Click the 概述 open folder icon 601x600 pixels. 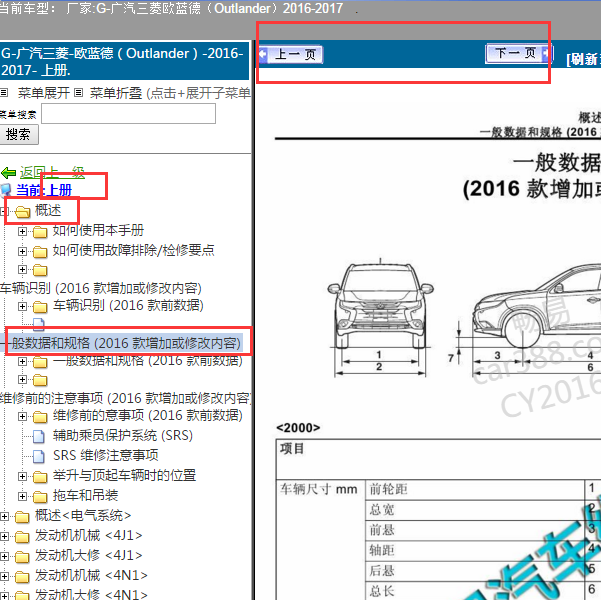coord(23,212)
